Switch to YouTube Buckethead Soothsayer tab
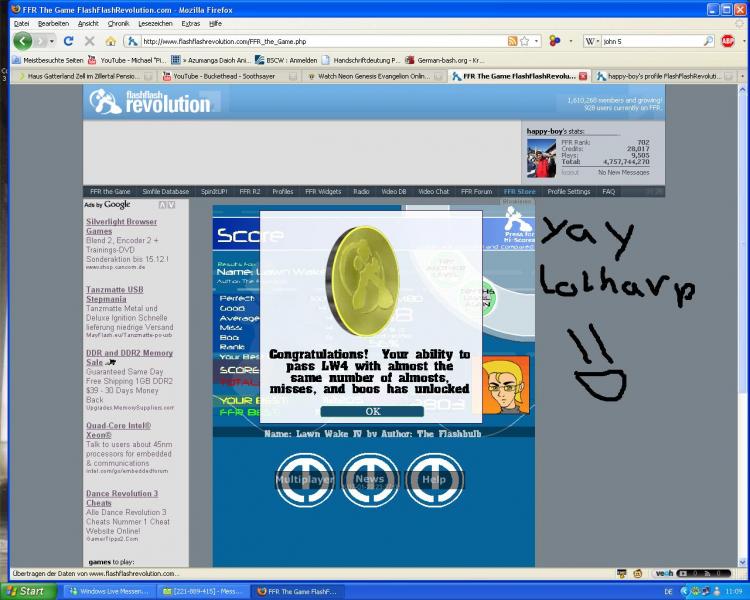This screenshot has height=600, width=750. tap(230, 76)
